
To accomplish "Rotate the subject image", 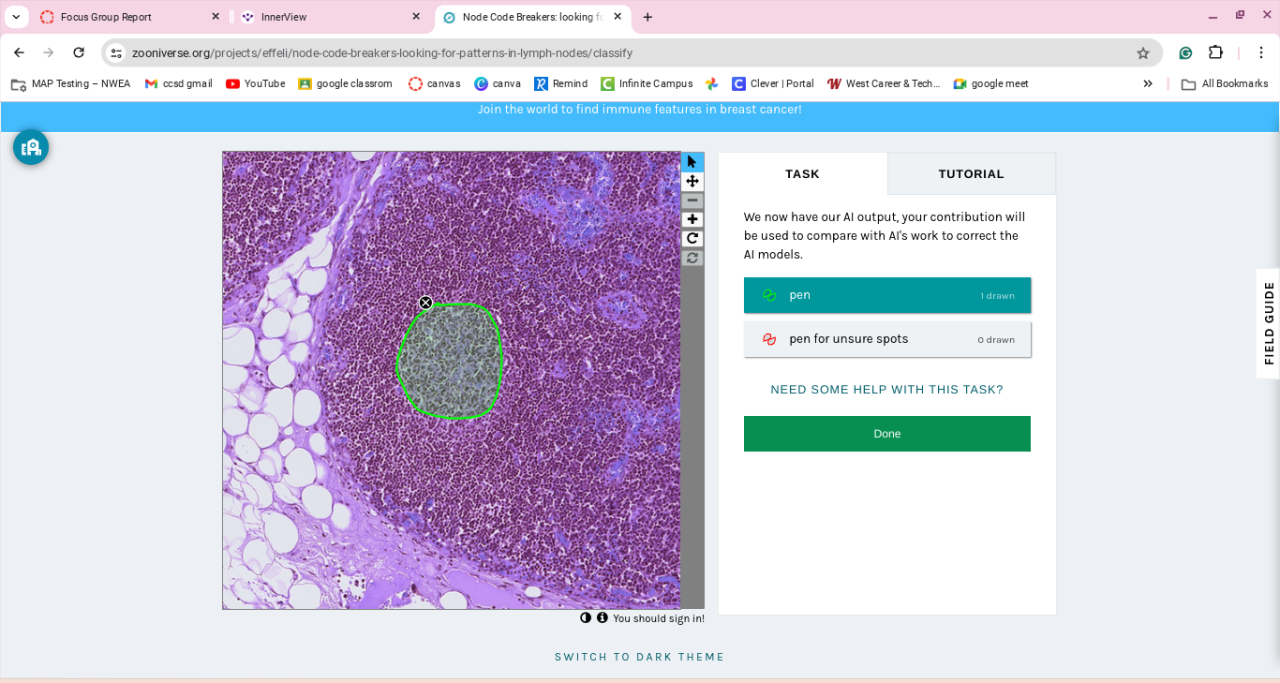I will tap(692, 238).
